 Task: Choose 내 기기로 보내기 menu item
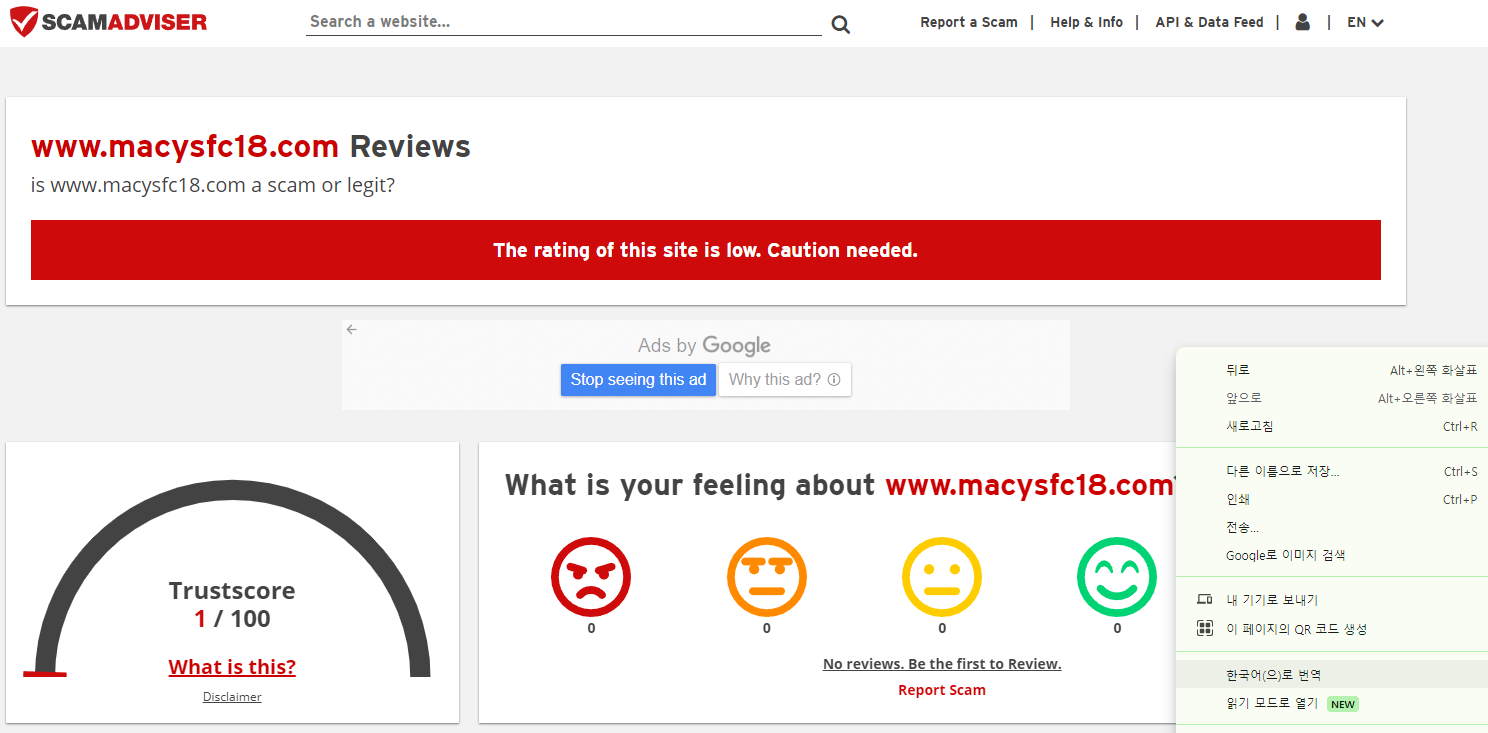coord(1332,600)
